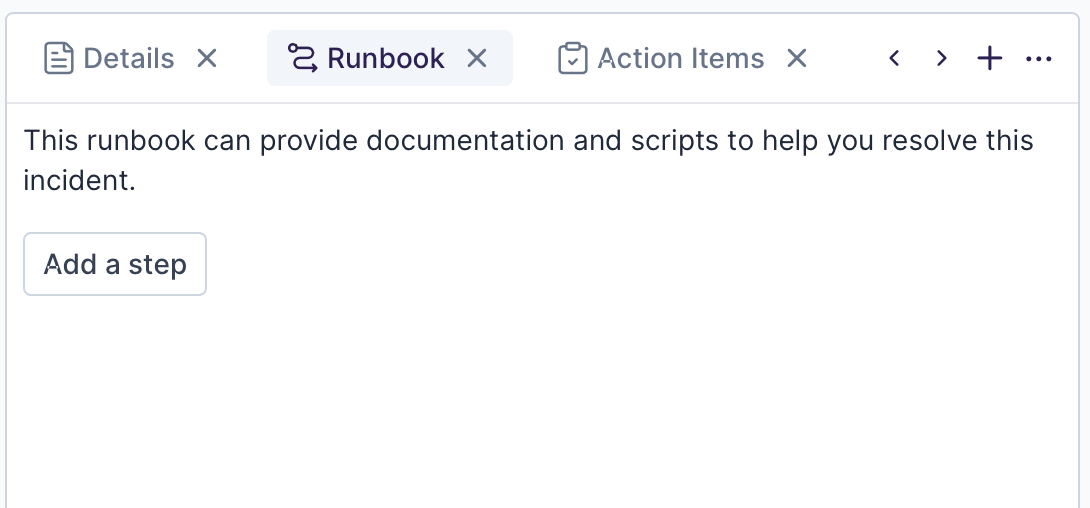The image size is (1090, 508).
Task: Add a new tab with plus icon
Action: click(x=989, y=59)
